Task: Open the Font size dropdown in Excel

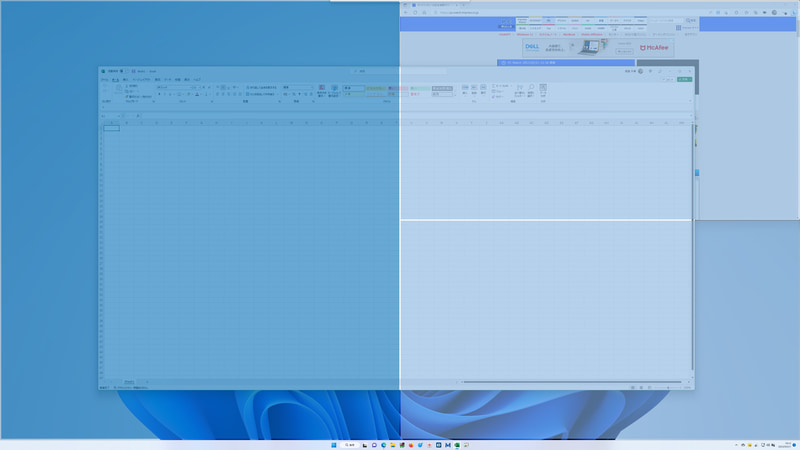Action: pos(198,87)
